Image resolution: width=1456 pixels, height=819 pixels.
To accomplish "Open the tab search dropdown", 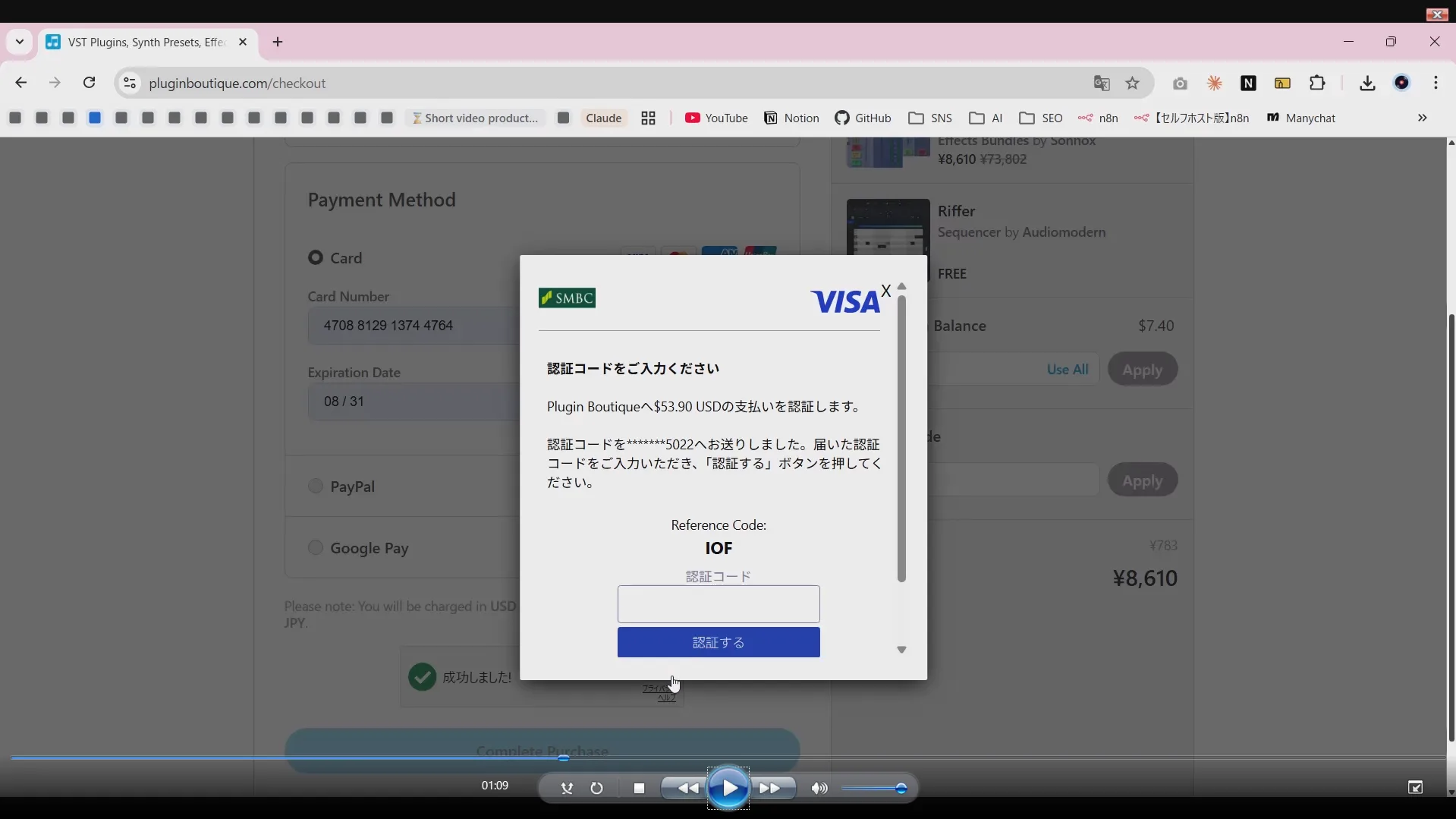I will coord(19,42).
